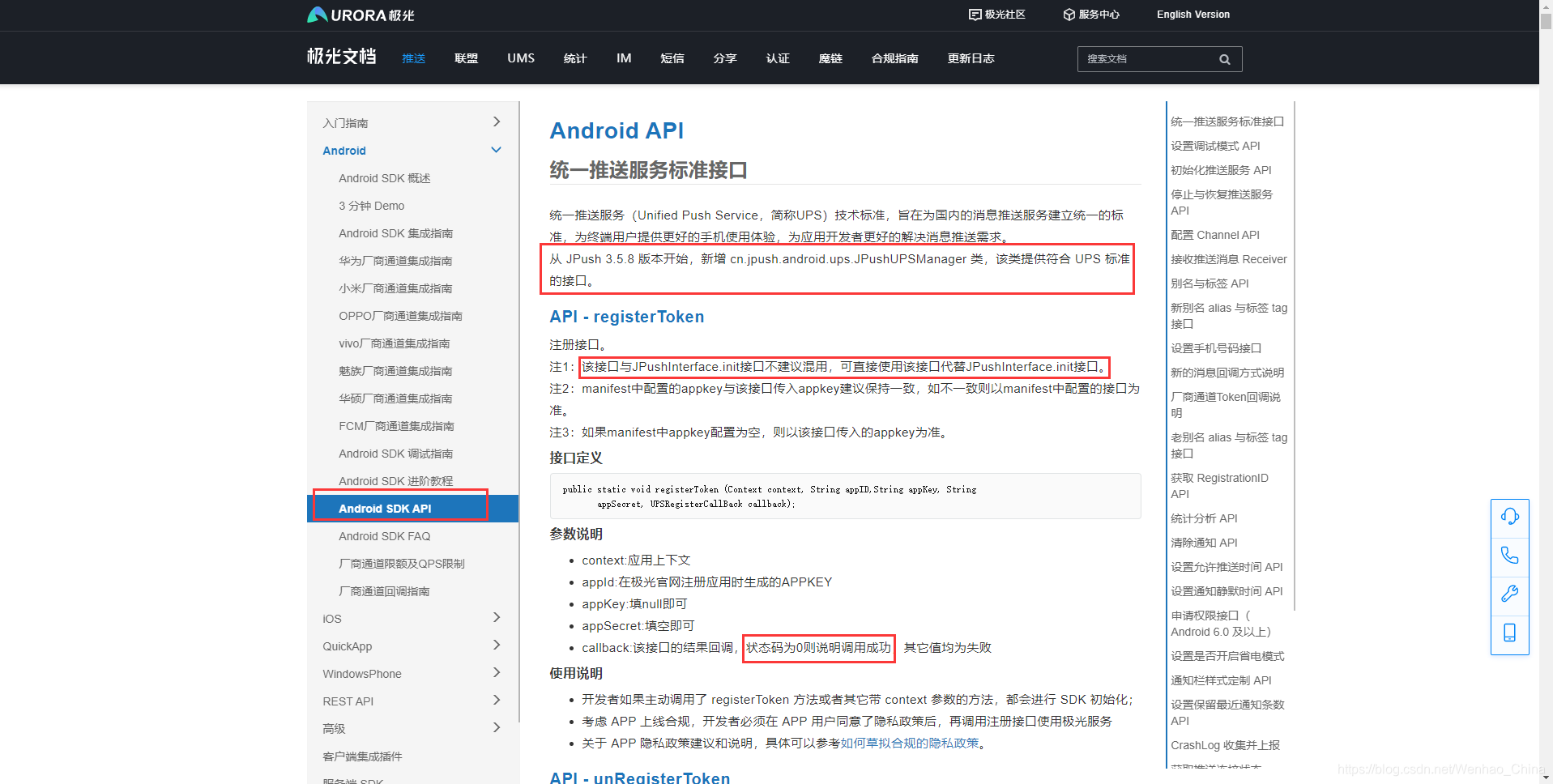Open Android SDK 调试指南

[x=395, y=454]
